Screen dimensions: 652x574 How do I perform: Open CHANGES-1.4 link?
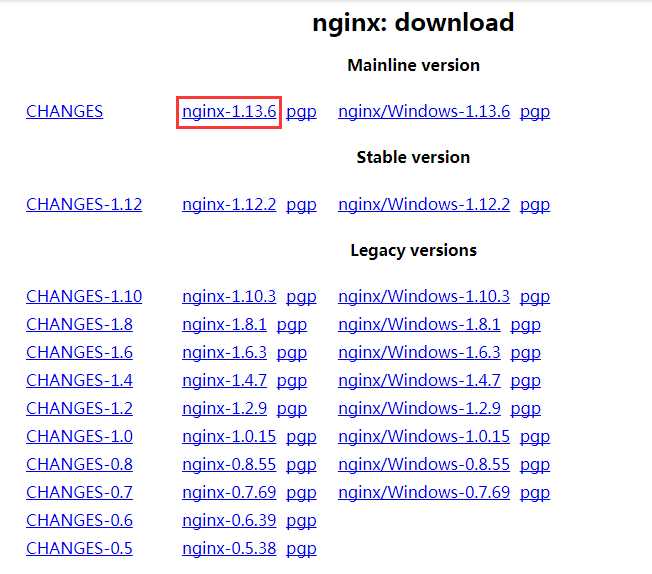click(79, 380)
